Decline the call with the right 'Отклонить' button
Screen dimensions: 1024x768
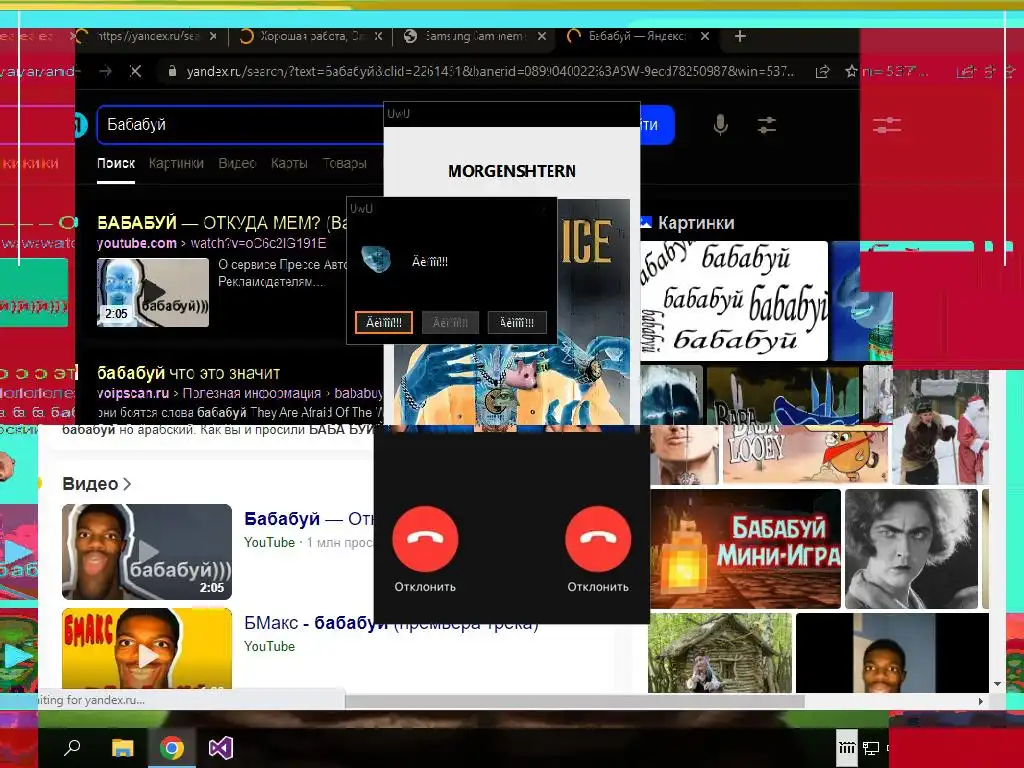coord(598,539)
